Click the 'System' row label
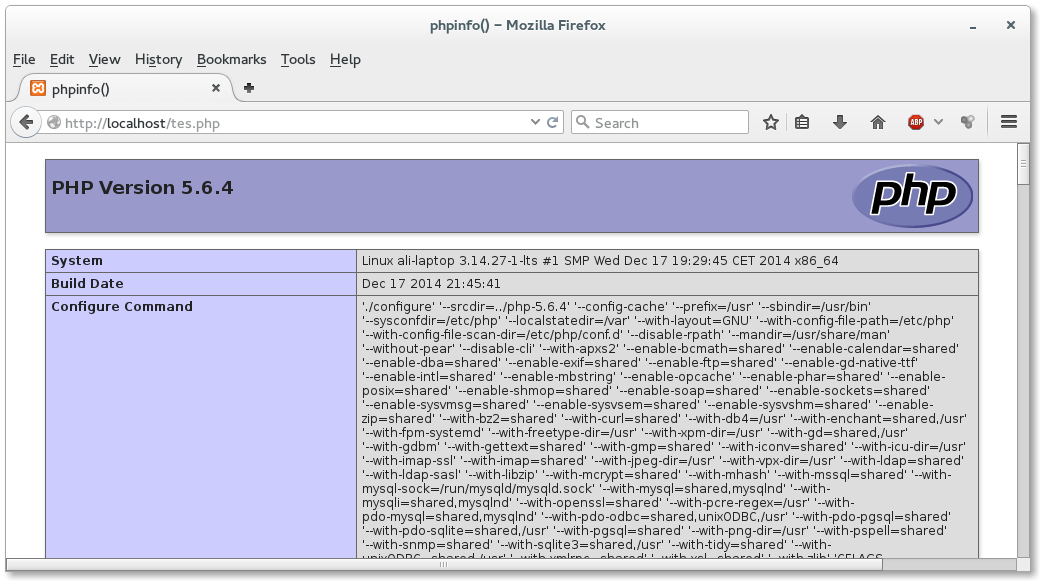Image resolution: width=1040 pixels, height=581 pixels. pyautogui.click(x=77, y=261)
